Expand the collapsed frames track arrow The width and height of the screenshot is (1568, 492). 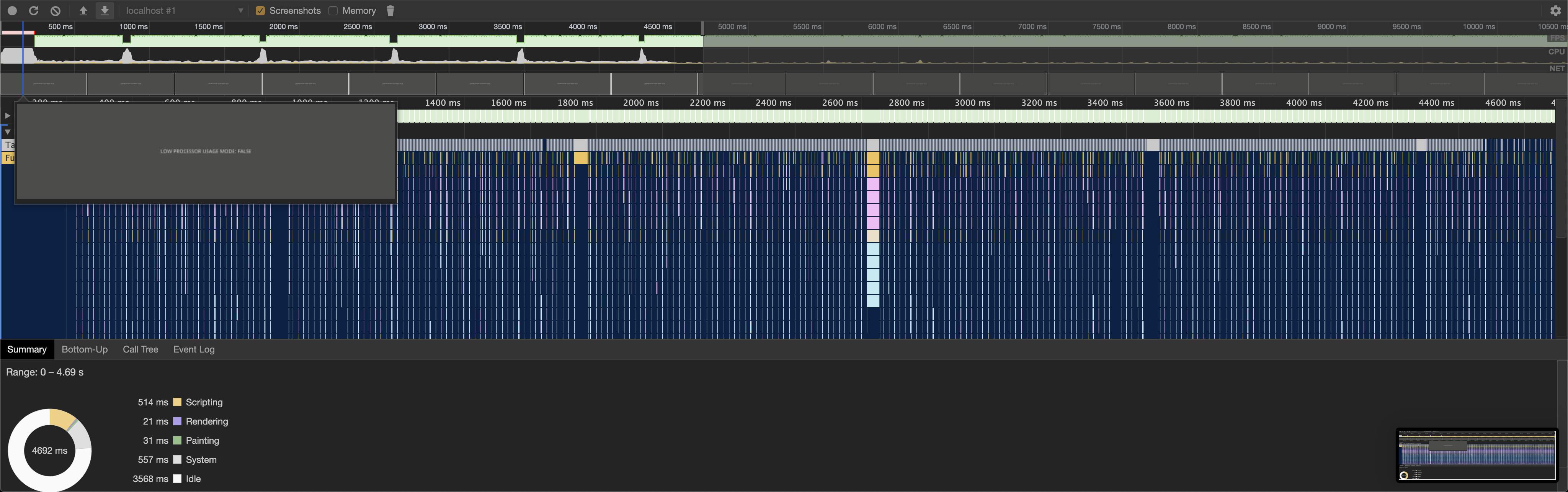(7, 115)
